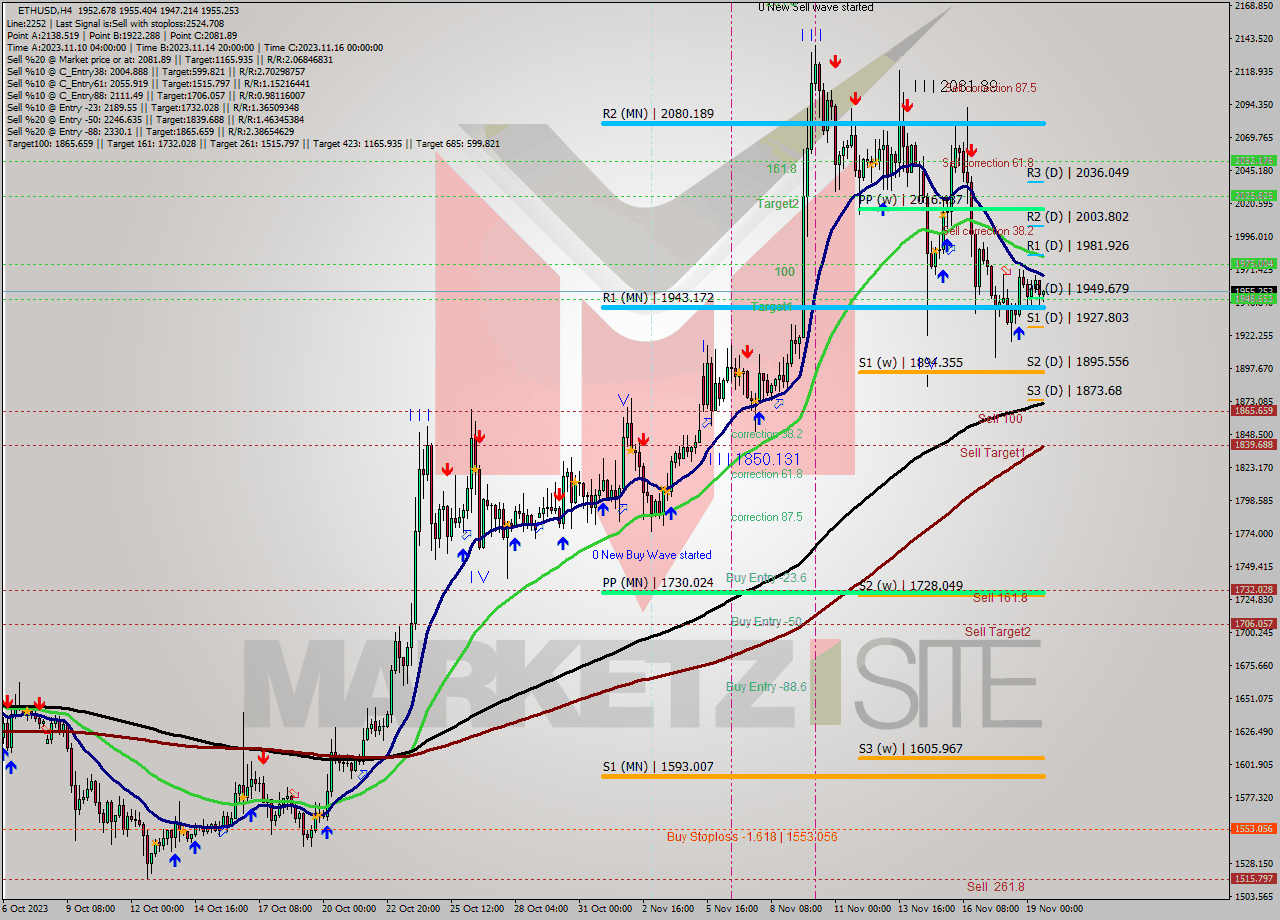Select the S2 (D) | 1895.556 label
Screen dimensions: 1280x920
pos(1078,362)
